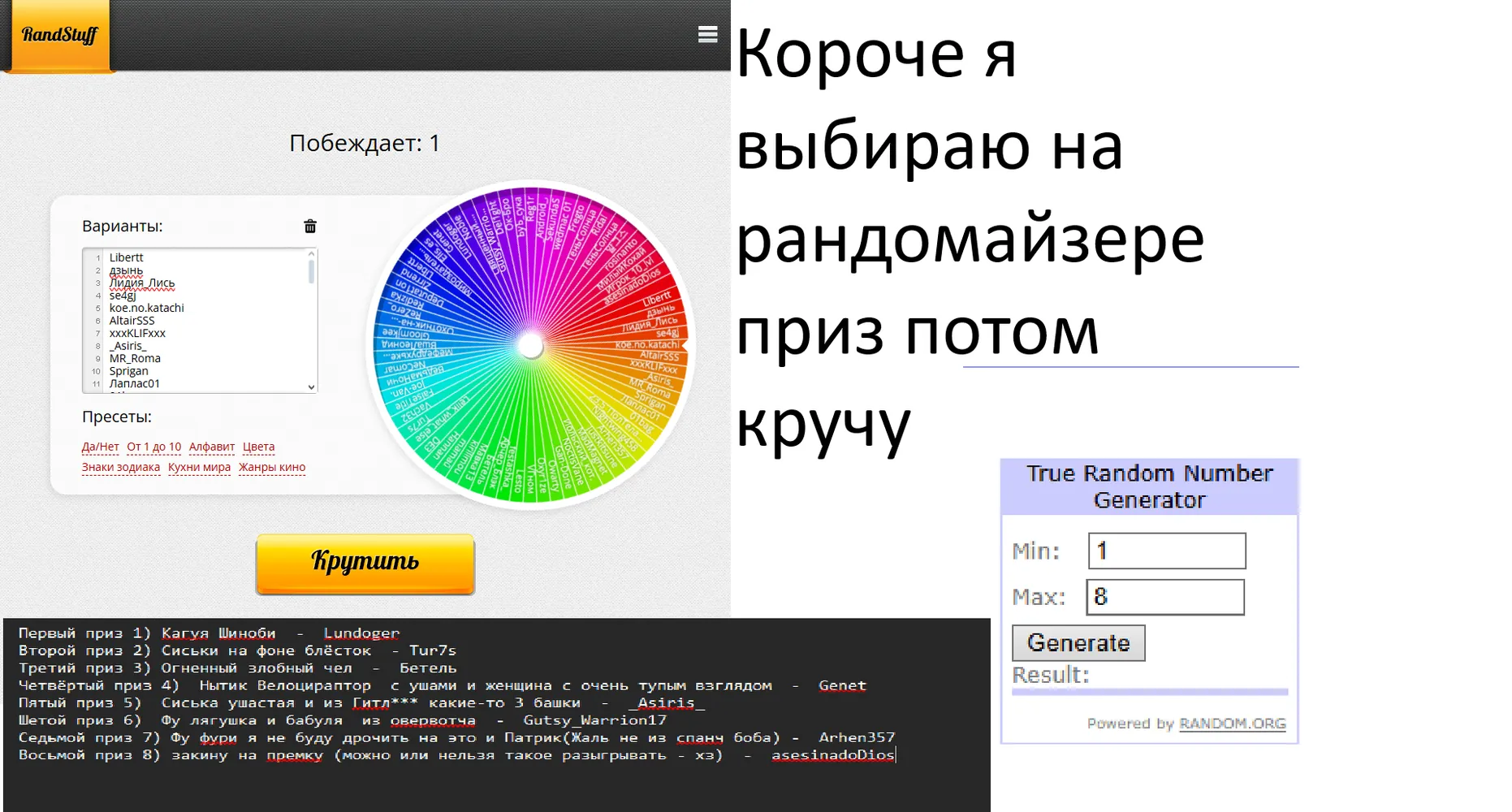This screenshot has height=812, width=1512.
Task: Click scroll-up arrow of variants list
Action: [x=311, y=254]
